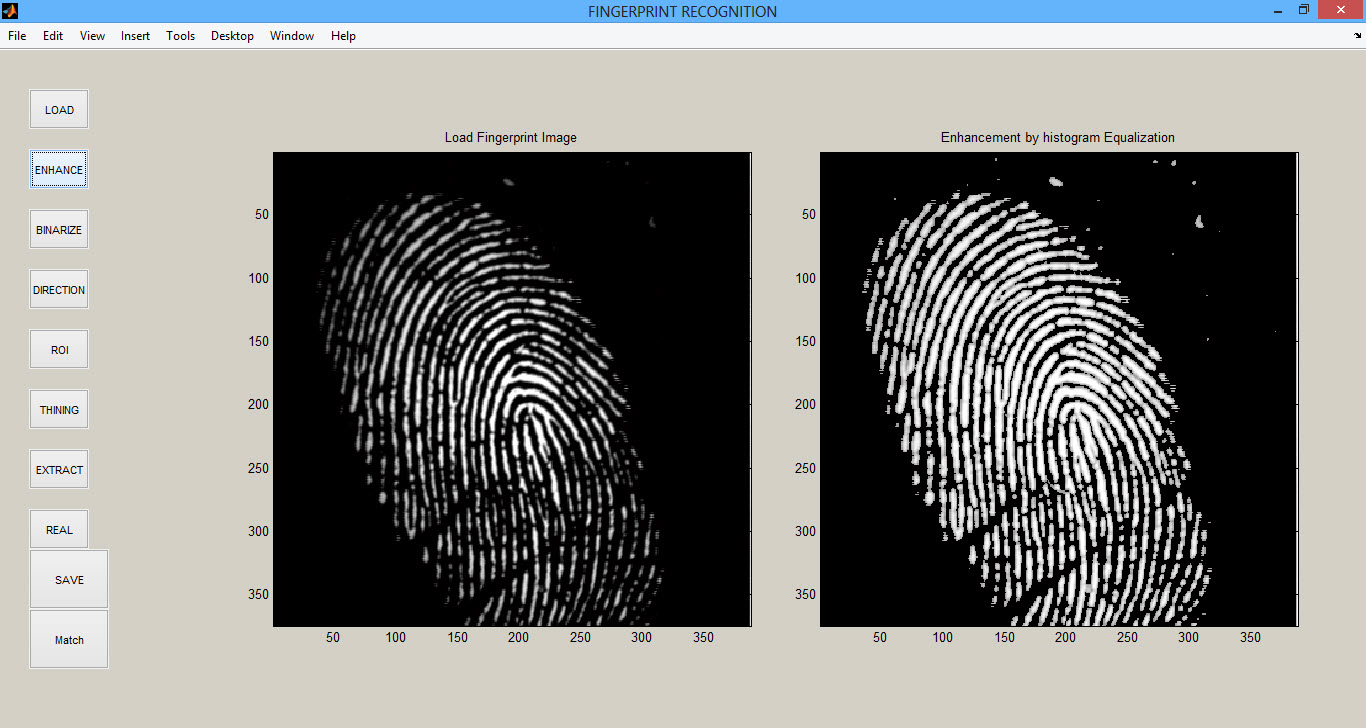Screen dimensions: 1366x728
Task: Save the fingerprint with SAVE button
Action: click(69, 579)
